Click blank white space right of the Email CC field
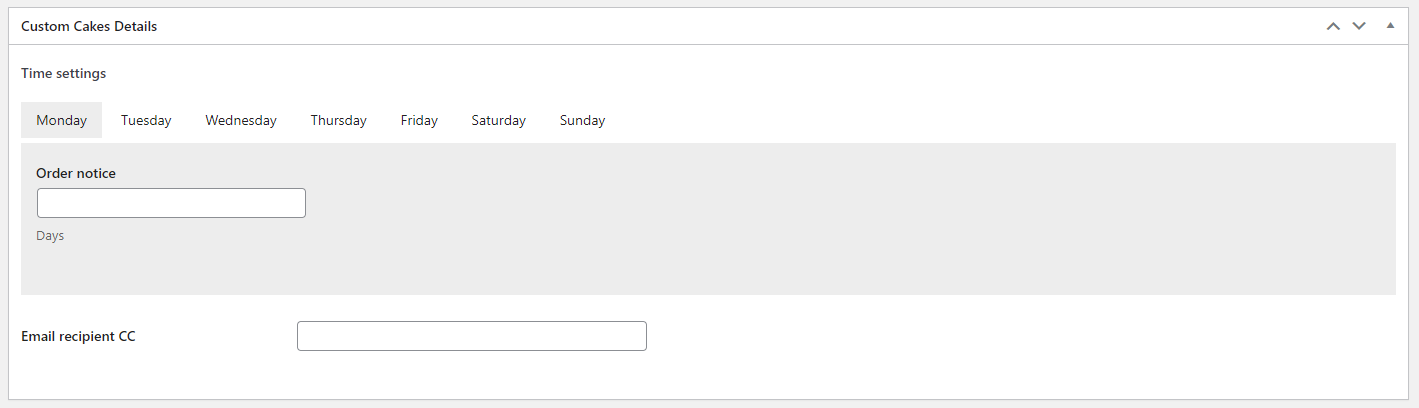Image resolution: width=1419 pixels, height=408 pixels. [1000, 336]
